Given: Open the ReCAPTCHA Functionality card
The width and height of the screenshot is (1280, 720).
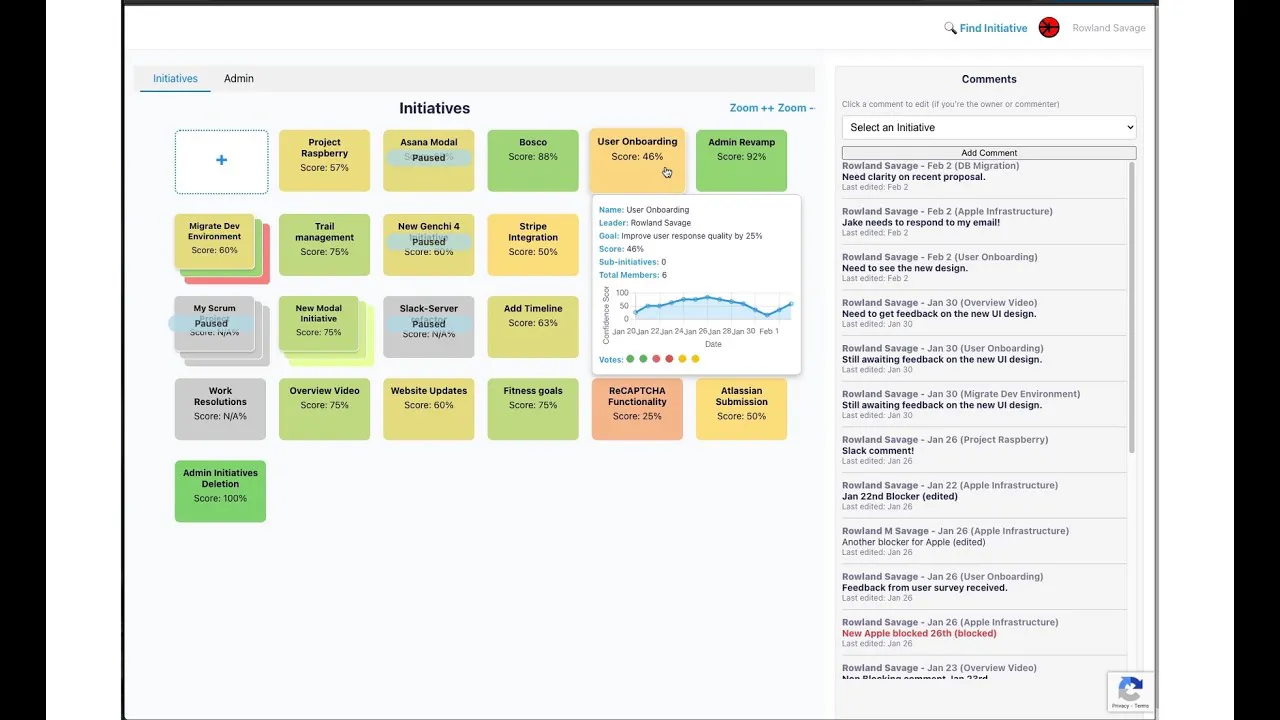Looking at the screenshot, I should pyautogui.click(x=637, y=408).
